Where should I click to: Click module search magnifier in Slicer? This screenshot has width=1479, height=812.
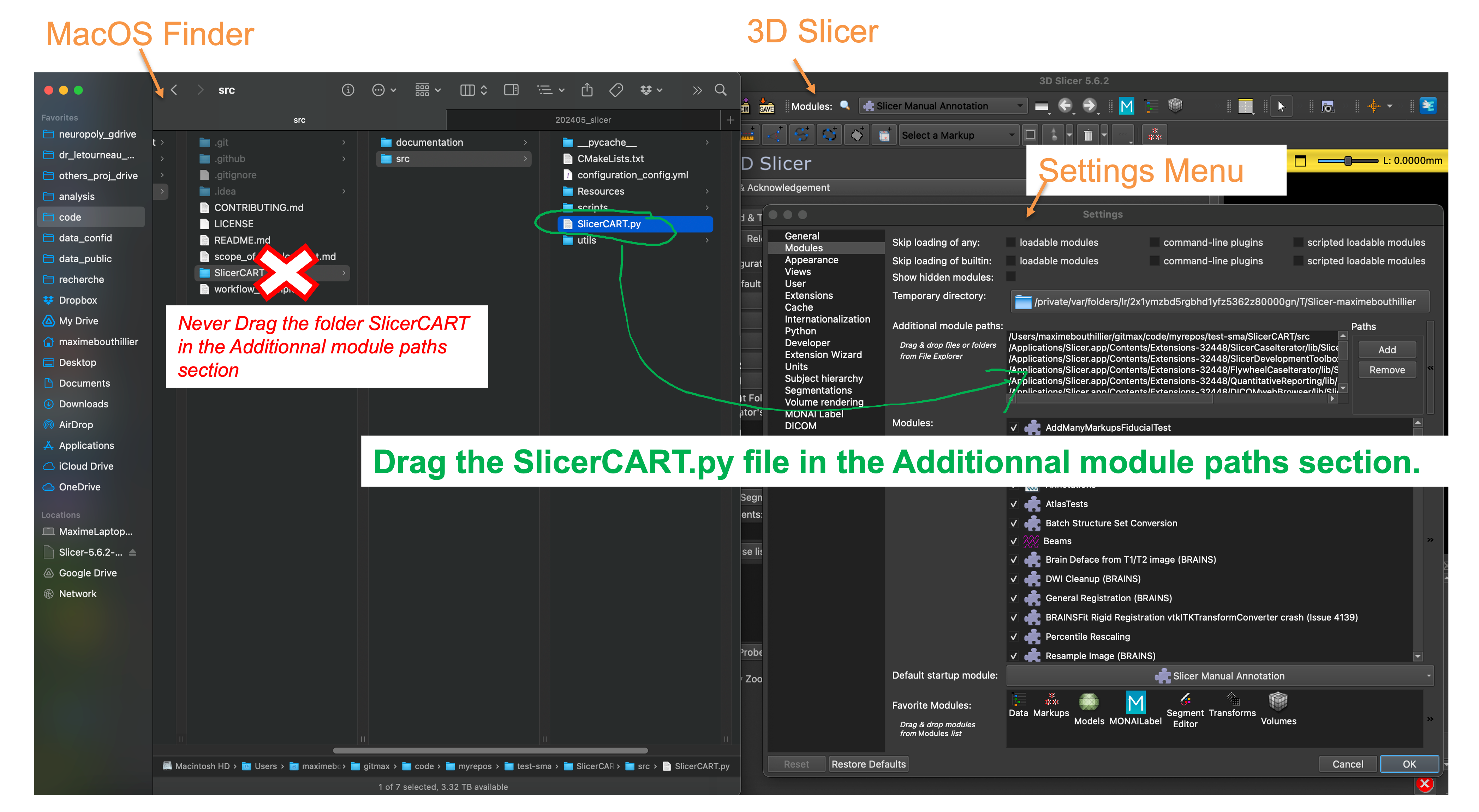tap(845, 106)
